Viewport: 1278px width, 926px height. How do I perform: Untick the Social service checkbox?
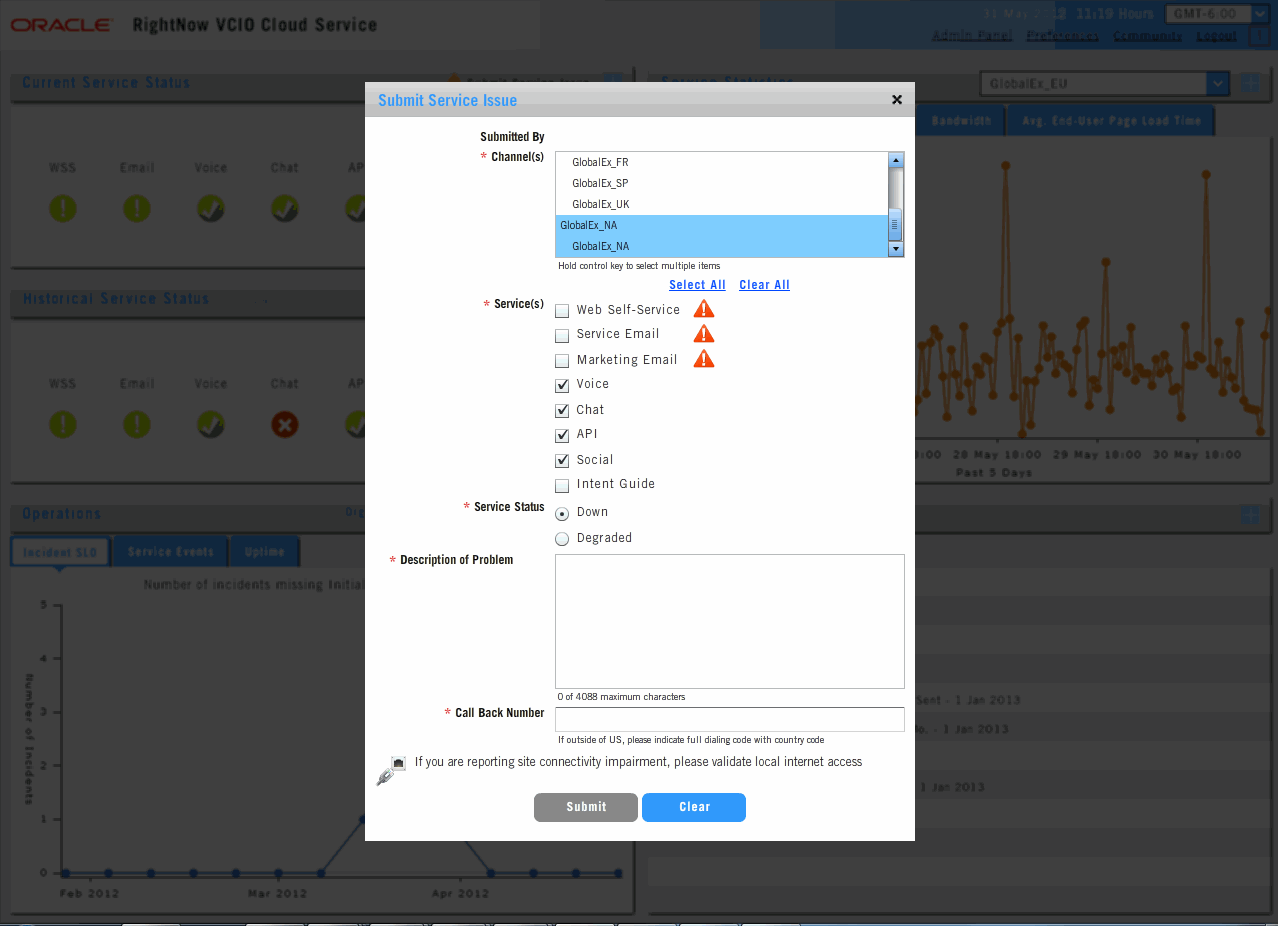562,460
